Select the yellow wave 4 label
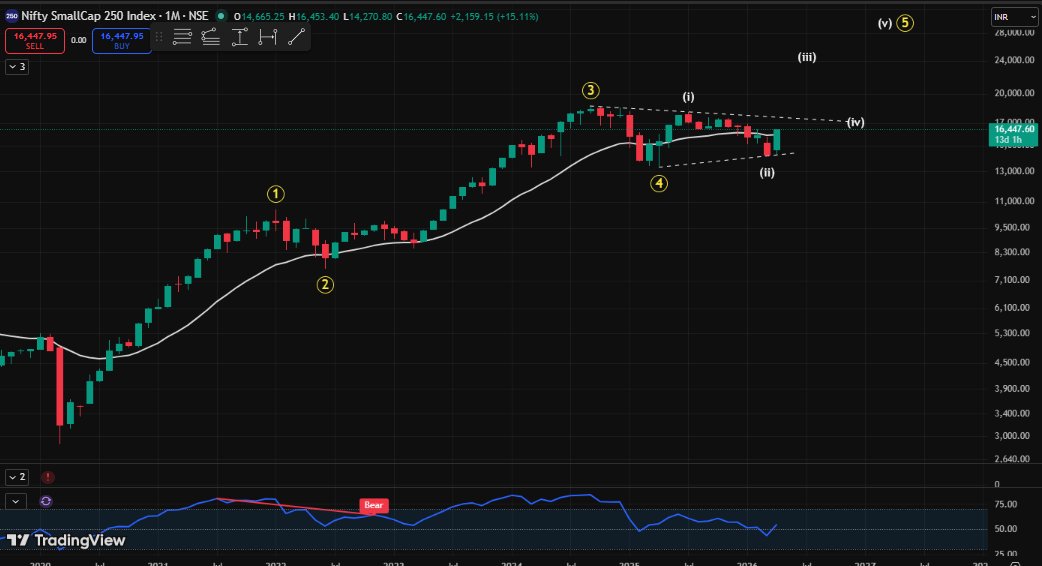This screenshot has width=1042, height=566. tap(659, 183)
